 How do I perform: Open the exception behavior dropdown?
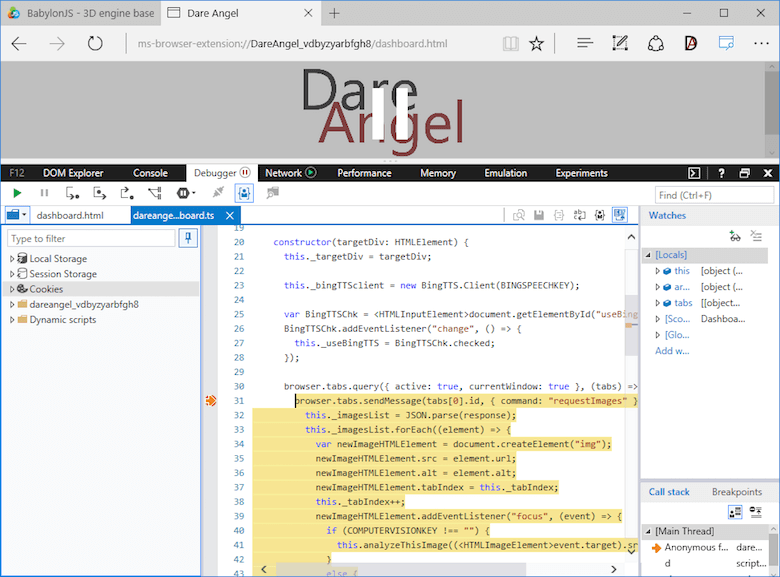pos(186,193)
